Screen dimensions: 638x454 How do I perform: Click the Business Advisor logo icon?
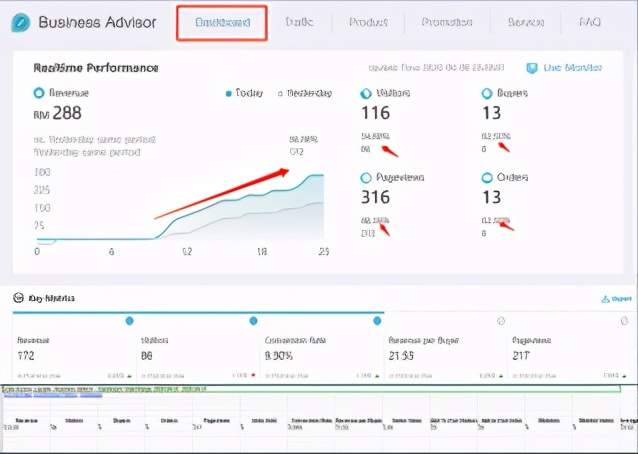point(21,23)
